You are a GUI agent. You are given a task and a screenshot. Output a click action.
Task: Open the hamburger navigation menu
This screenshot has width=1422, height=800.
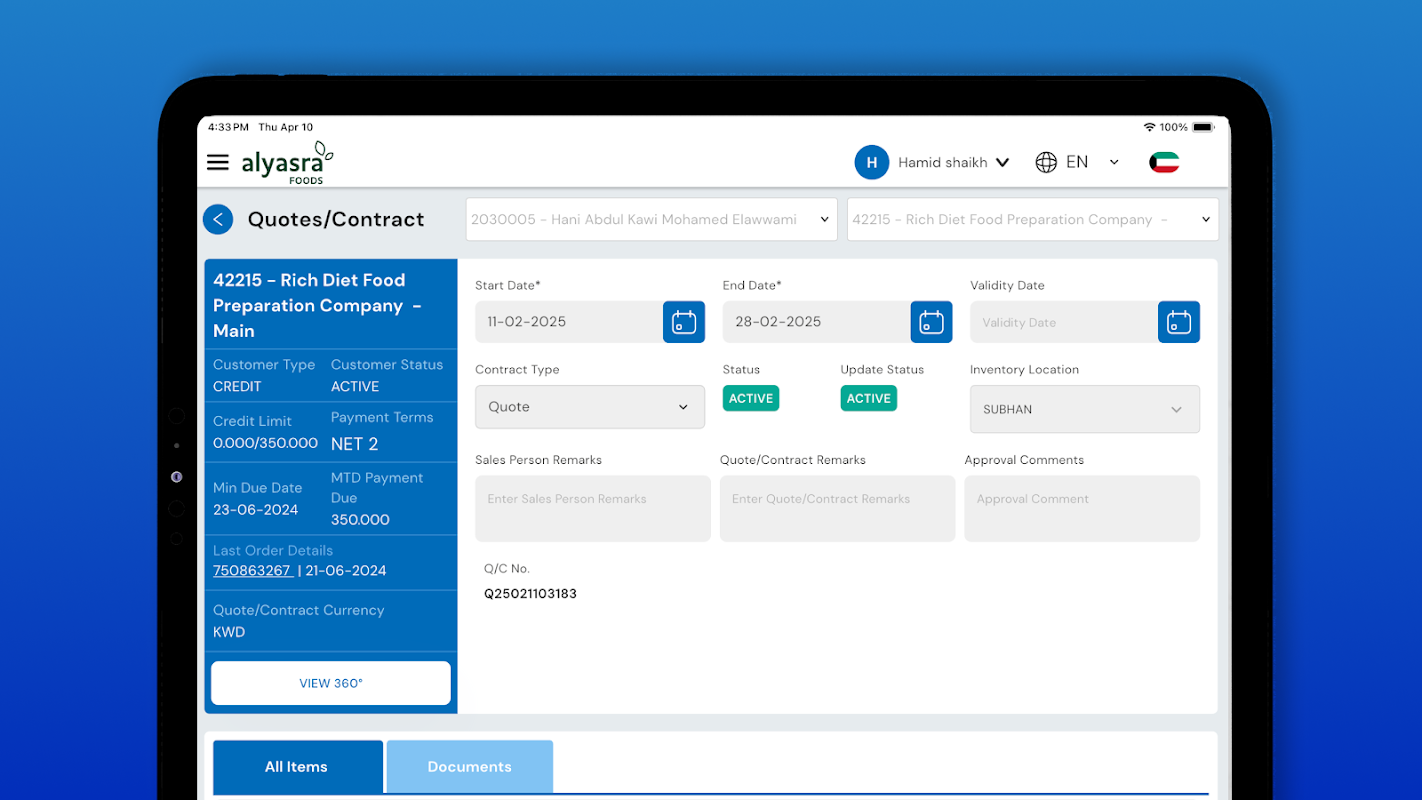(218, 162)
